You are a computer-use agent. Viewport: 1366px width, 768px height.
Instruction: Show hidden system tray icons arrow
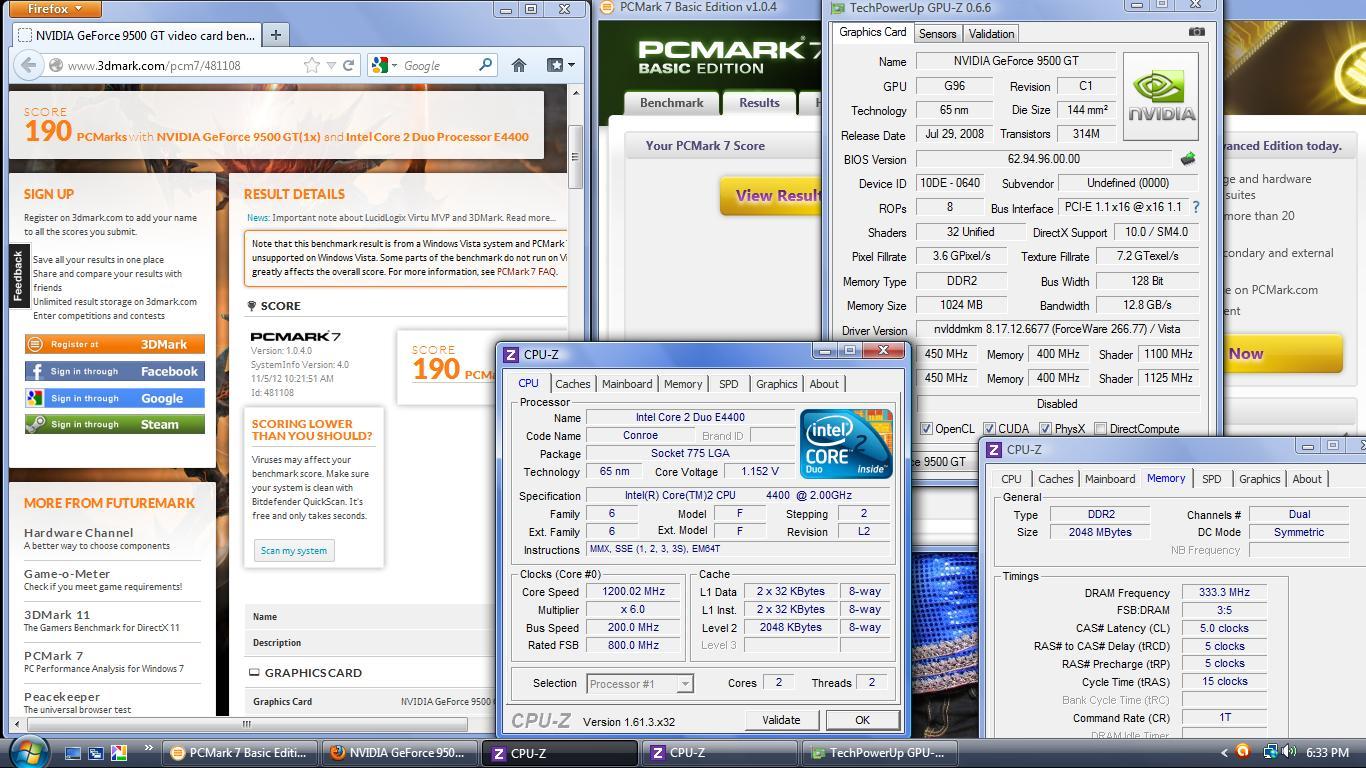(x=1223, y=753)
